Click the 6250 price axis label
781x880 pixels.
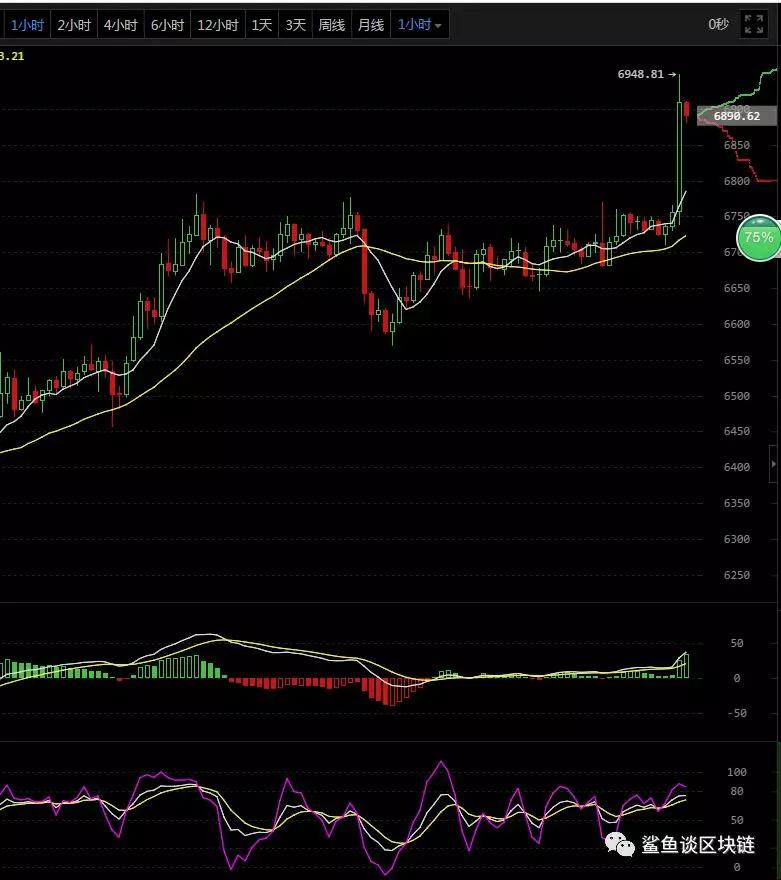(x=737, y=575)
